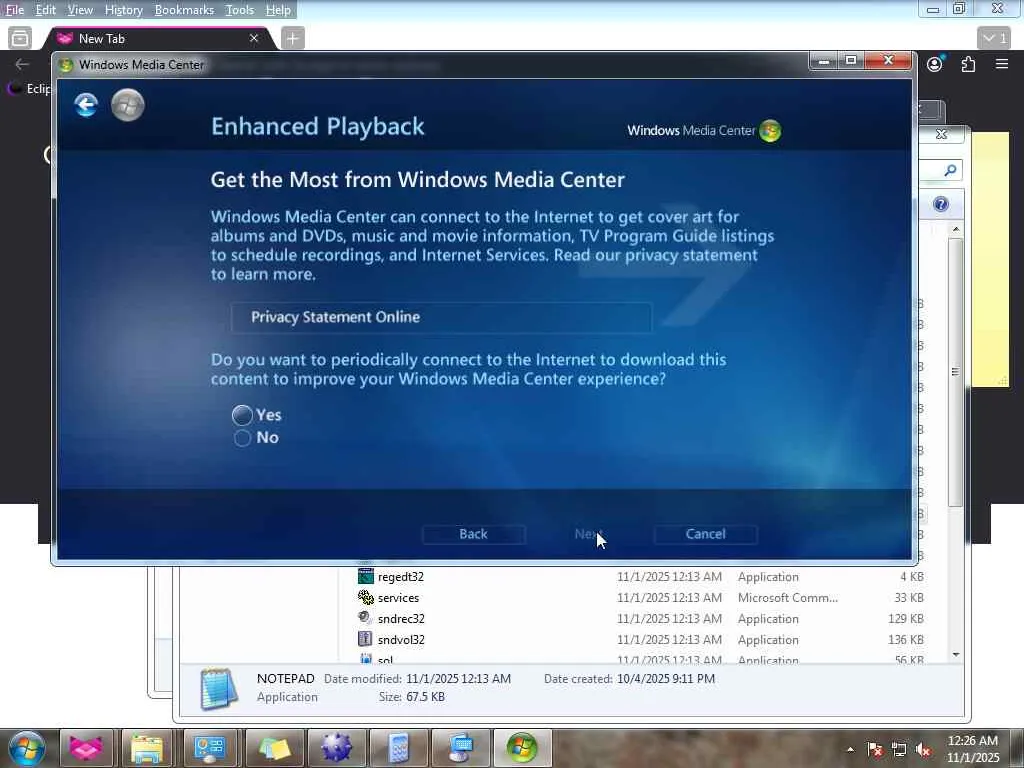Click the yellow sticky note
Viewport: 1024px width, 768px height.
pos(990,259)
